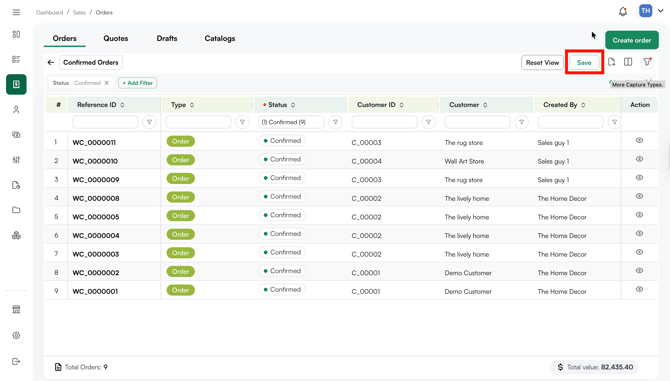View order WC_0000009 with eye icon
670x381 pixels.
pos(639,178)
